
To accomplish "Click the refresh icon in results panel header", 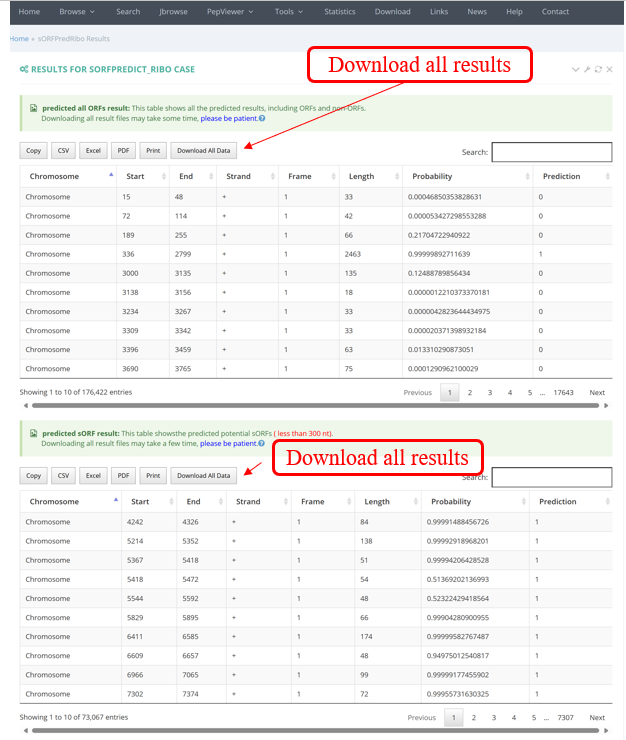I will tap(598, 70).
